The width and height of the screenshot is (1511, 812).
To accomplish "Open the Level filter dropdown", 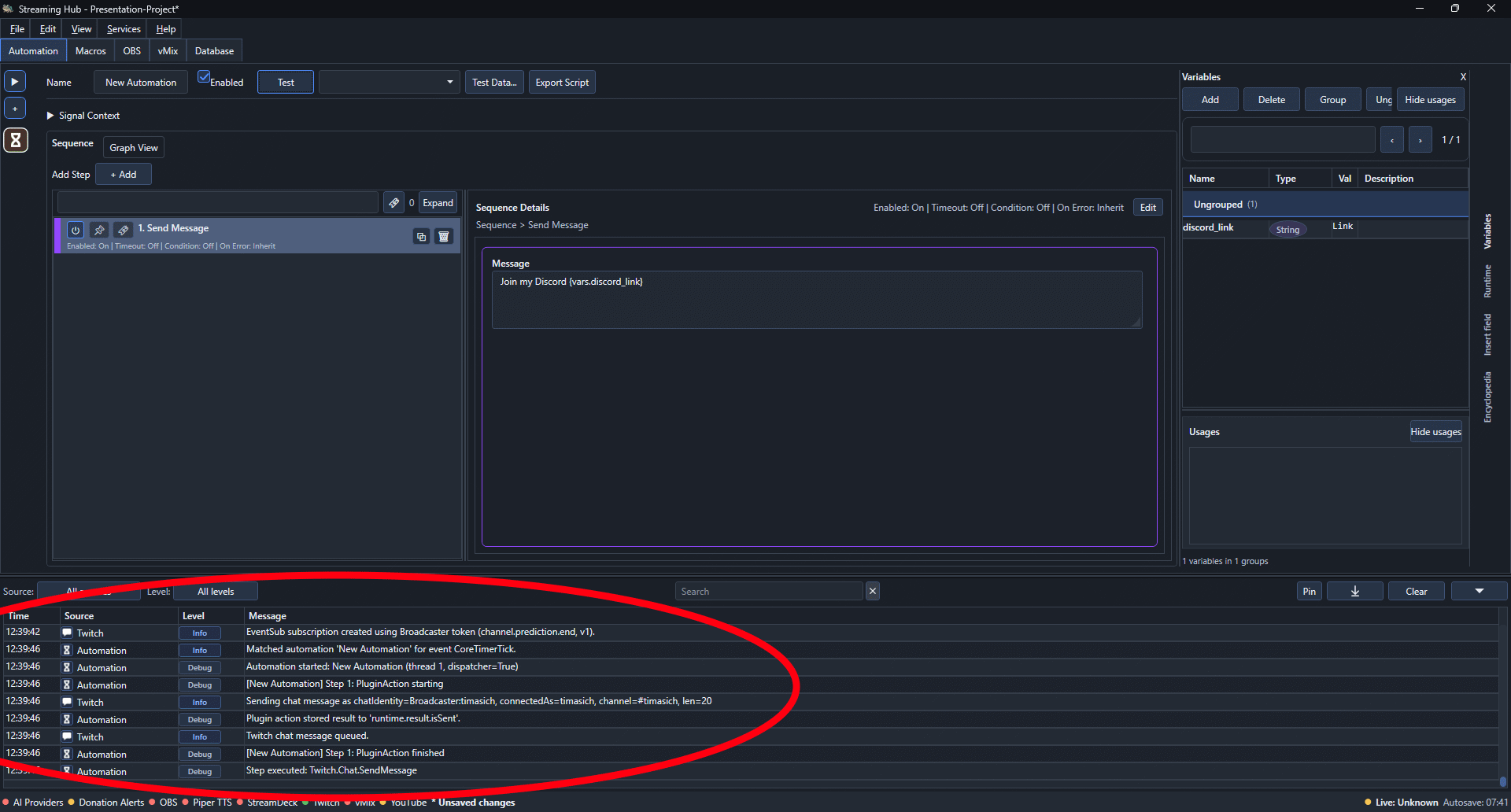I will pos(216,591).
